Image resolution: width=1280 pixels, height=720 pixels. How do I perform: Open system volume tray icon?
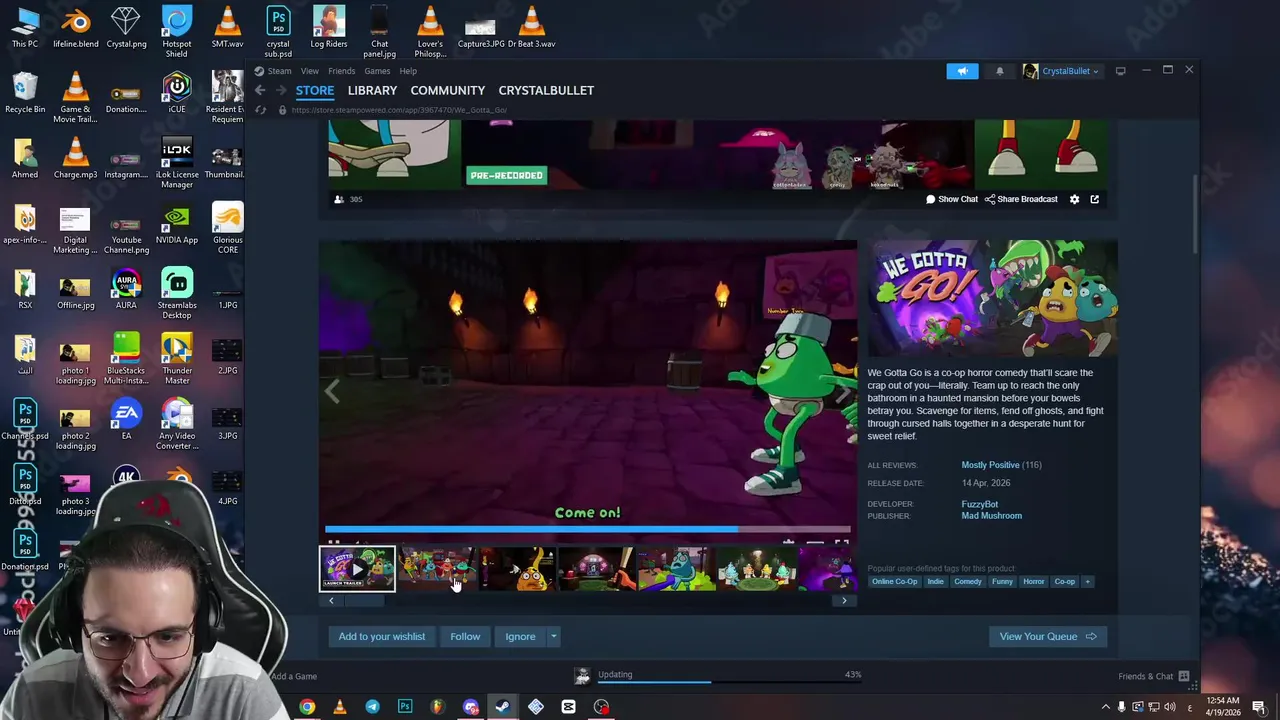[1169, 707]
